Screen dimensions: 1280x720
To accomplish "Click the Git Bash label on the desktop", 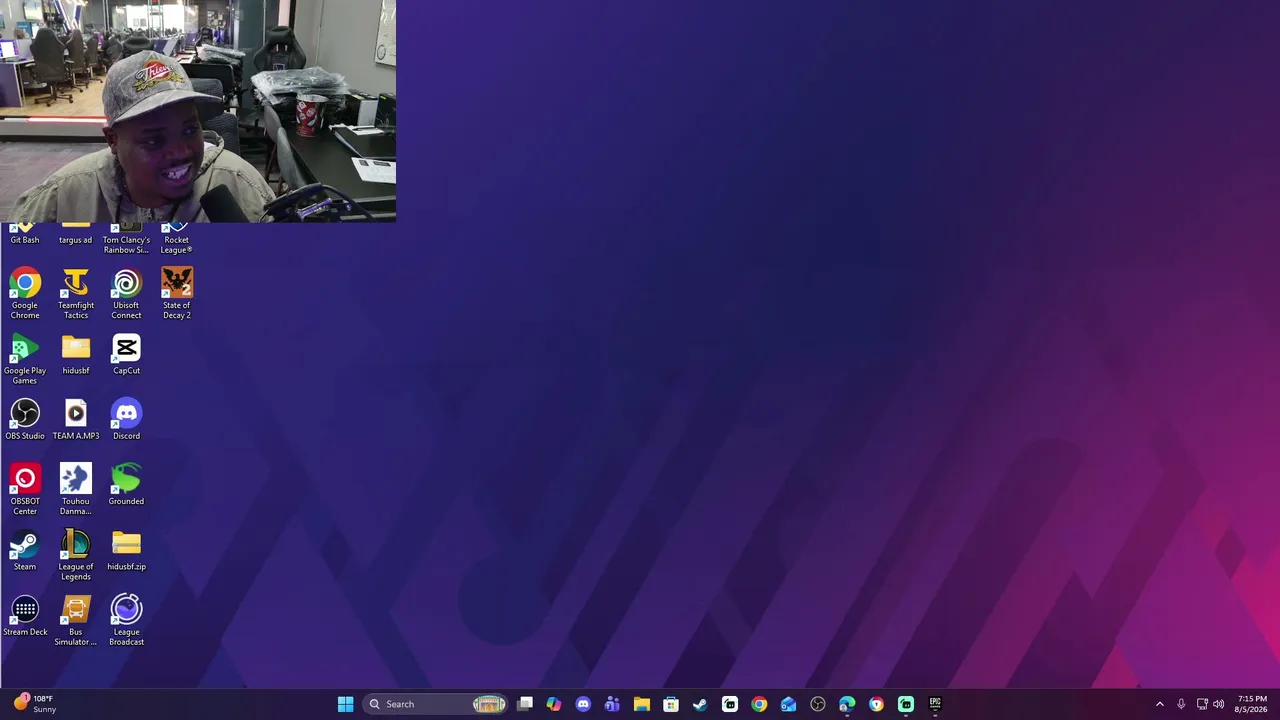I will pyautogui.click(x=25, y=240).
